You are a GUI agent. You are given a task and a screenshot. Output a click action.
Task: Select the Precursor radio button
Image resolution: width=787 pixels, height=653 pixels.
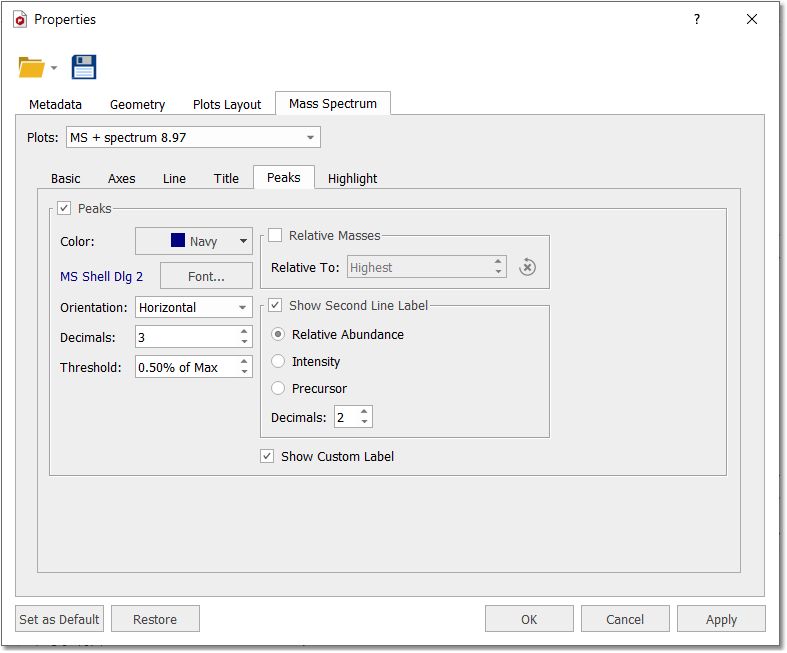point(278,388)
